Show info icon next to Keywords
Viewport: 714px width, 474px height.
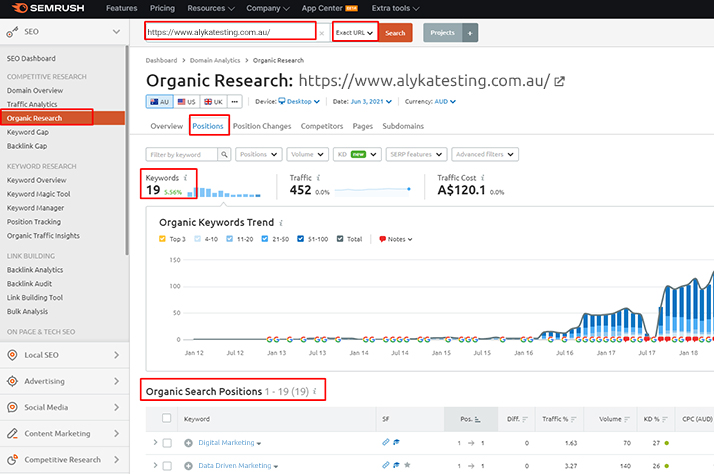[185, 178]
